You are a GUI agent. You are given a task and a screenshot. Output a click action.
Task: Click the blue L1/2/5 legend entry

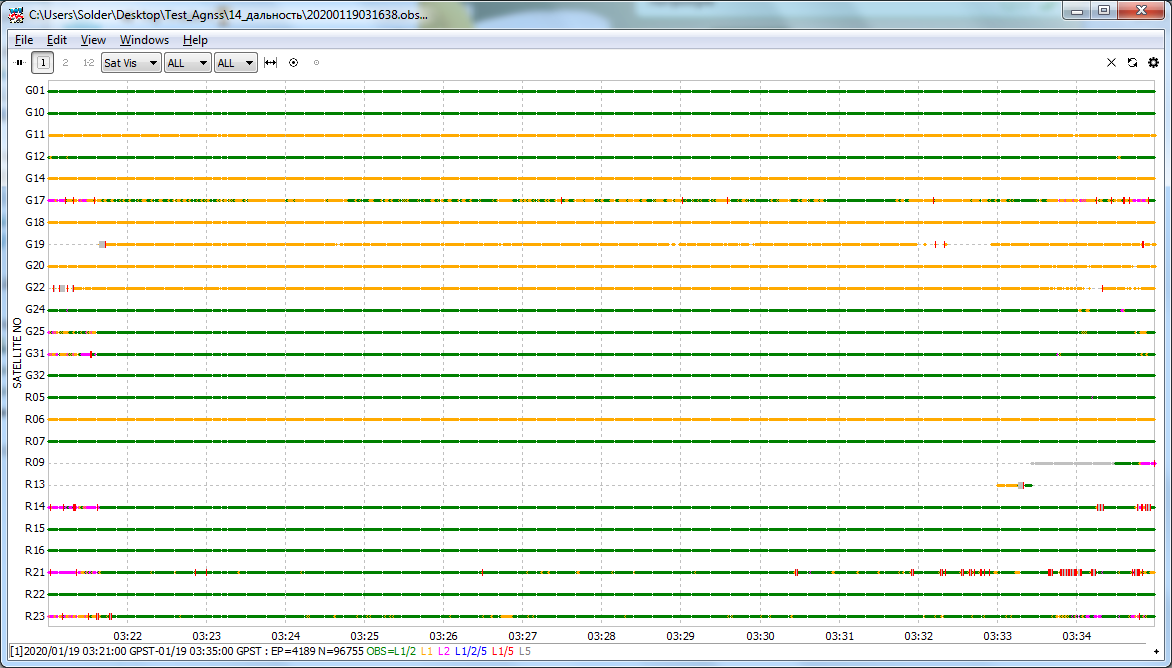tap(471, 652)
